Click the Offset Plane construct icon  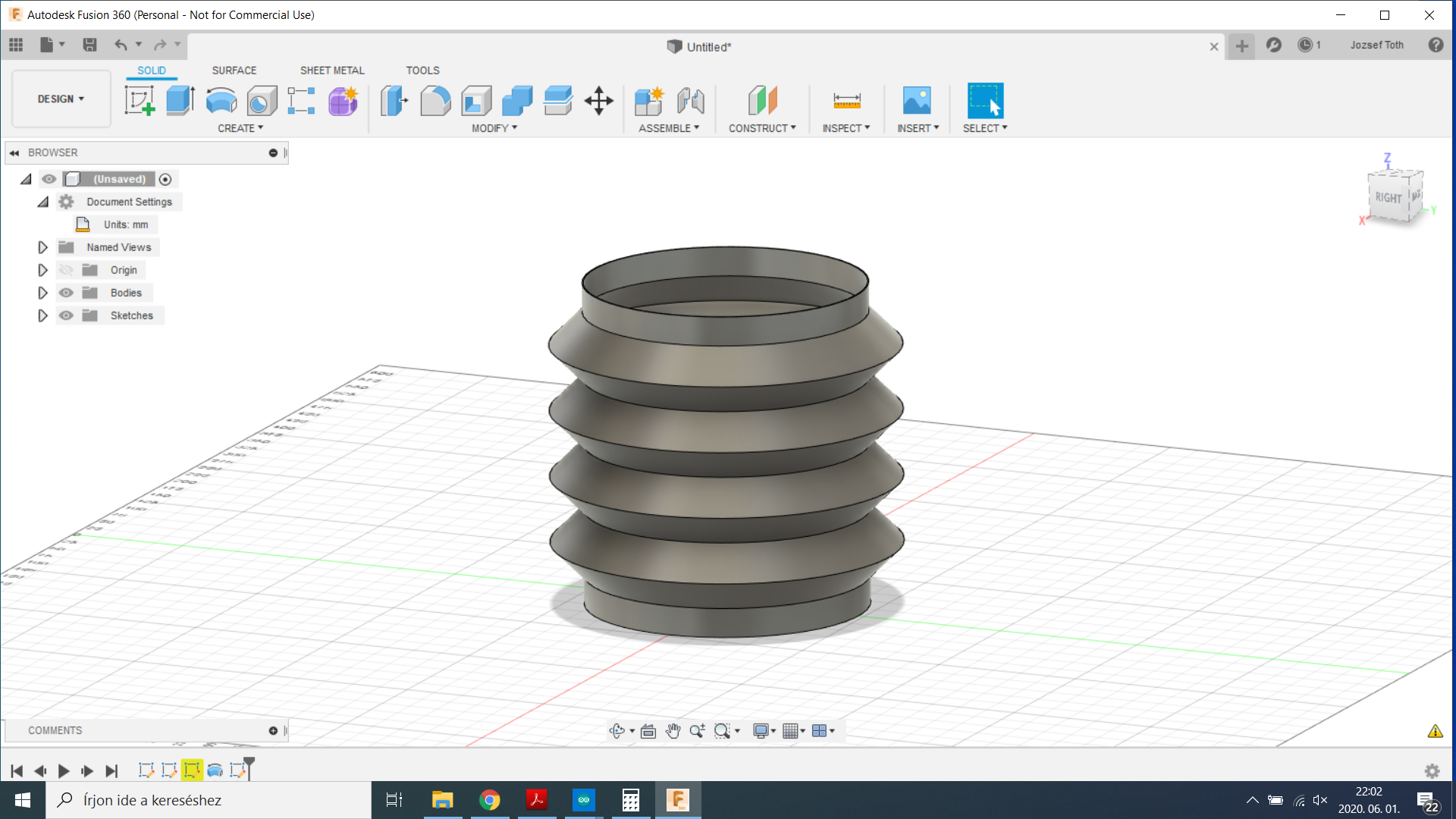[x=762, y=100]
